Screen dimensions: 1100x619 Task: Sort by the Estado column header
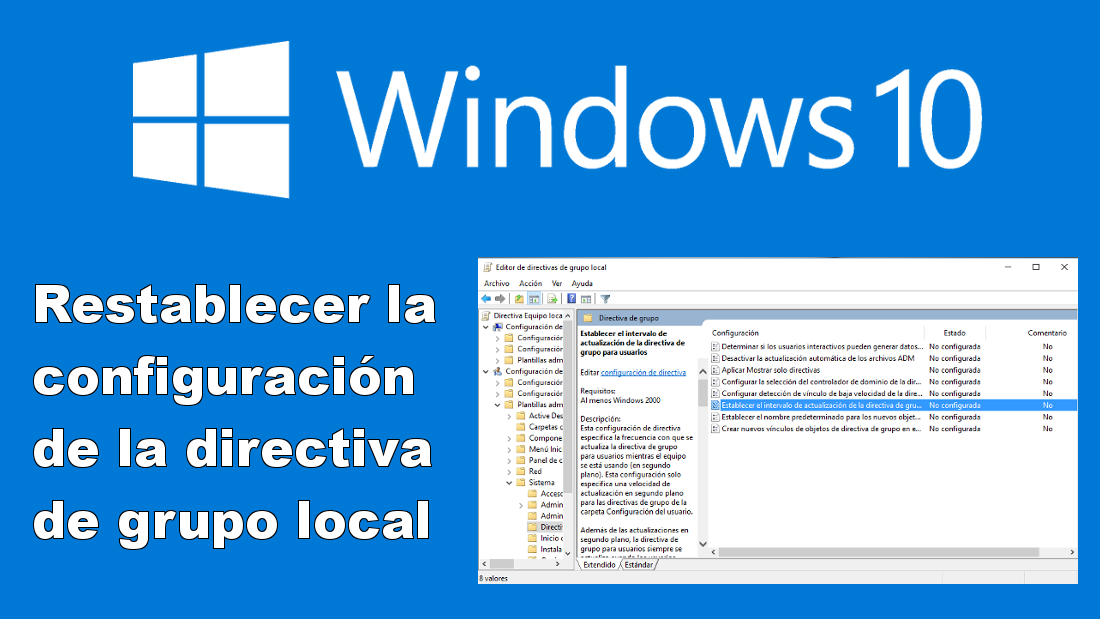tap(954, 333)
